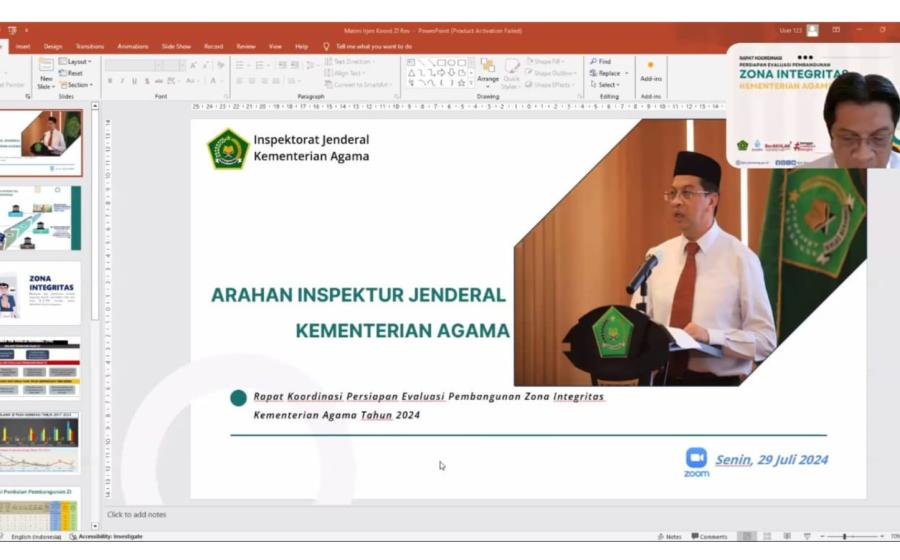This screenshot has height=560, width=900.
Task: Start Slide Show from status bar icon
Action: 807,536
